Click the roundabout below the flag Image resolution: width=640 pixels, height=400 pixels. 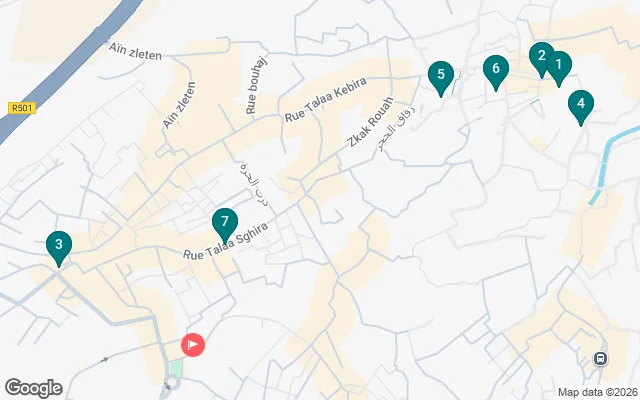pyautogui.click(x=172, y=383)
